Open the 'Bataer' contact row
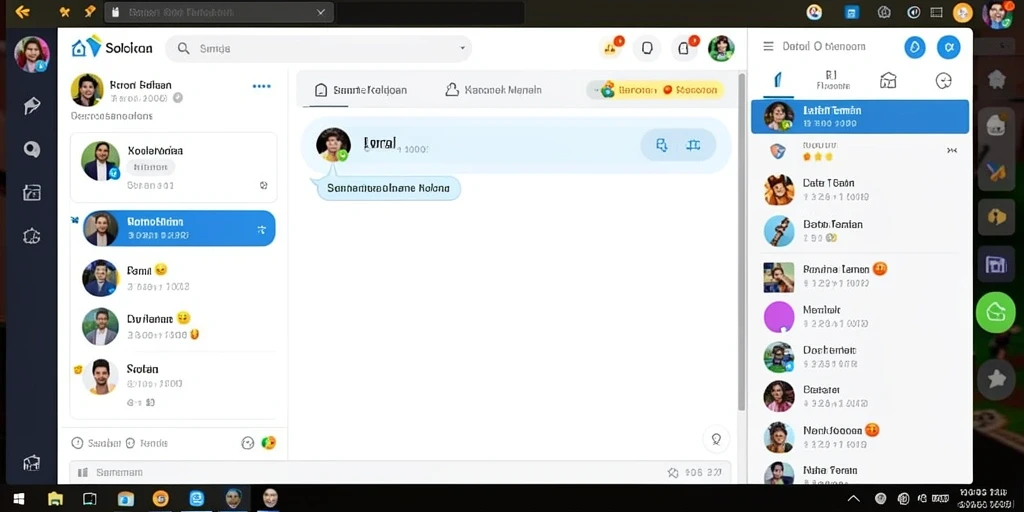 tap(859, 396)
